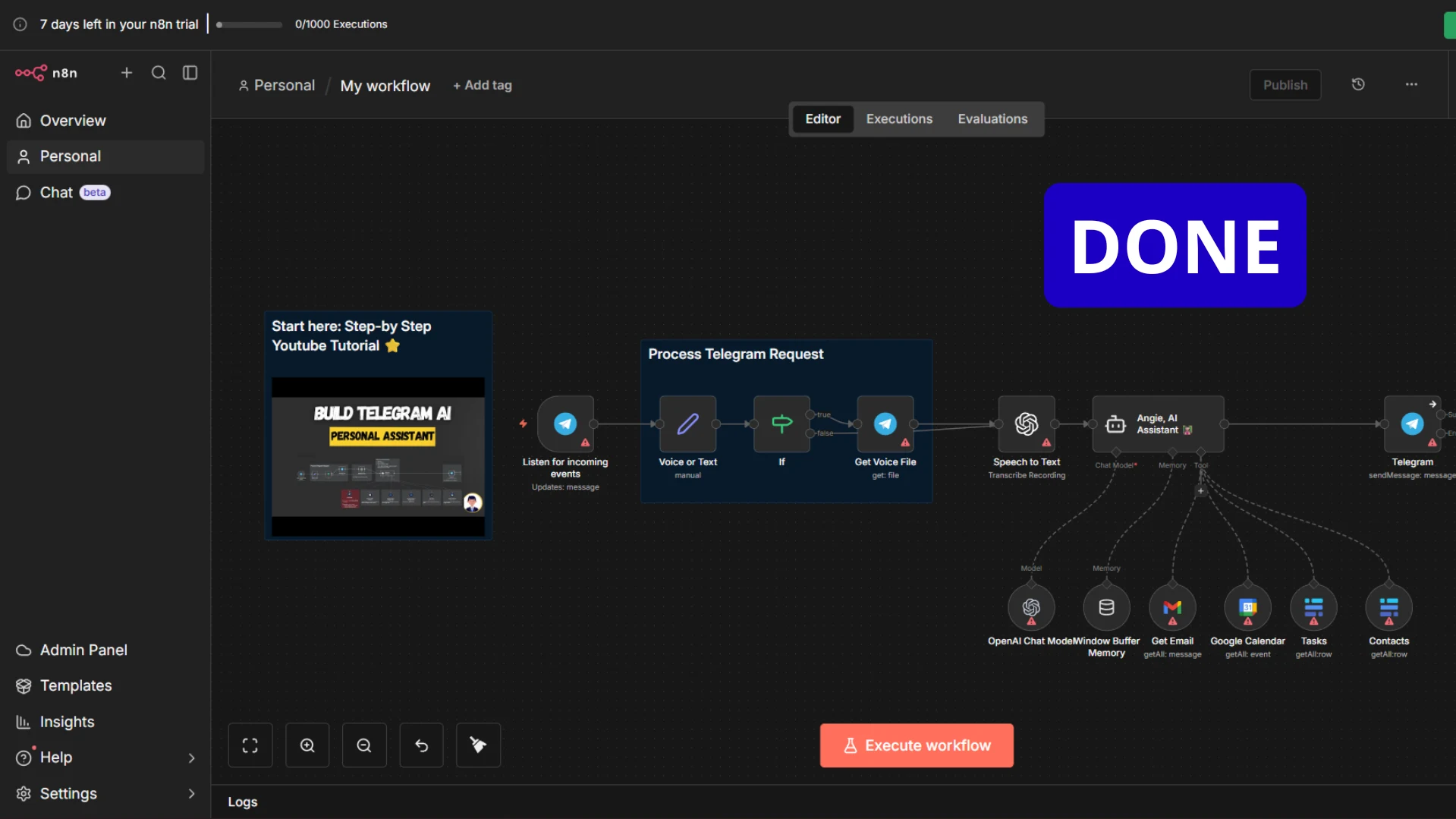The image size is (1456, 819).
Task: Click the Publish button
Action: (x=1285, y=84)
